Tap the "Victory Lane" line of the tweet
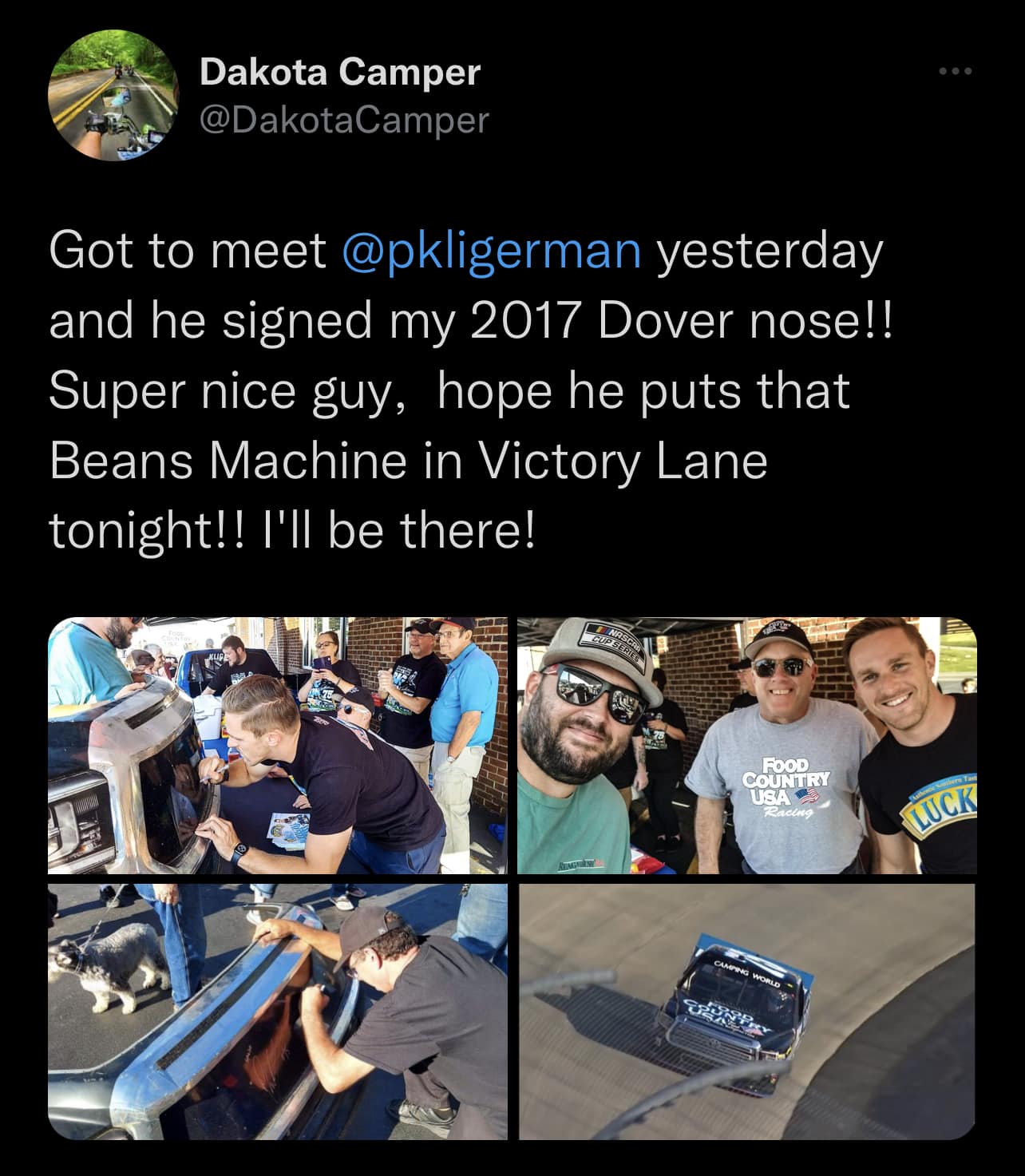Screen dimensions: 1025x1176 408,461
